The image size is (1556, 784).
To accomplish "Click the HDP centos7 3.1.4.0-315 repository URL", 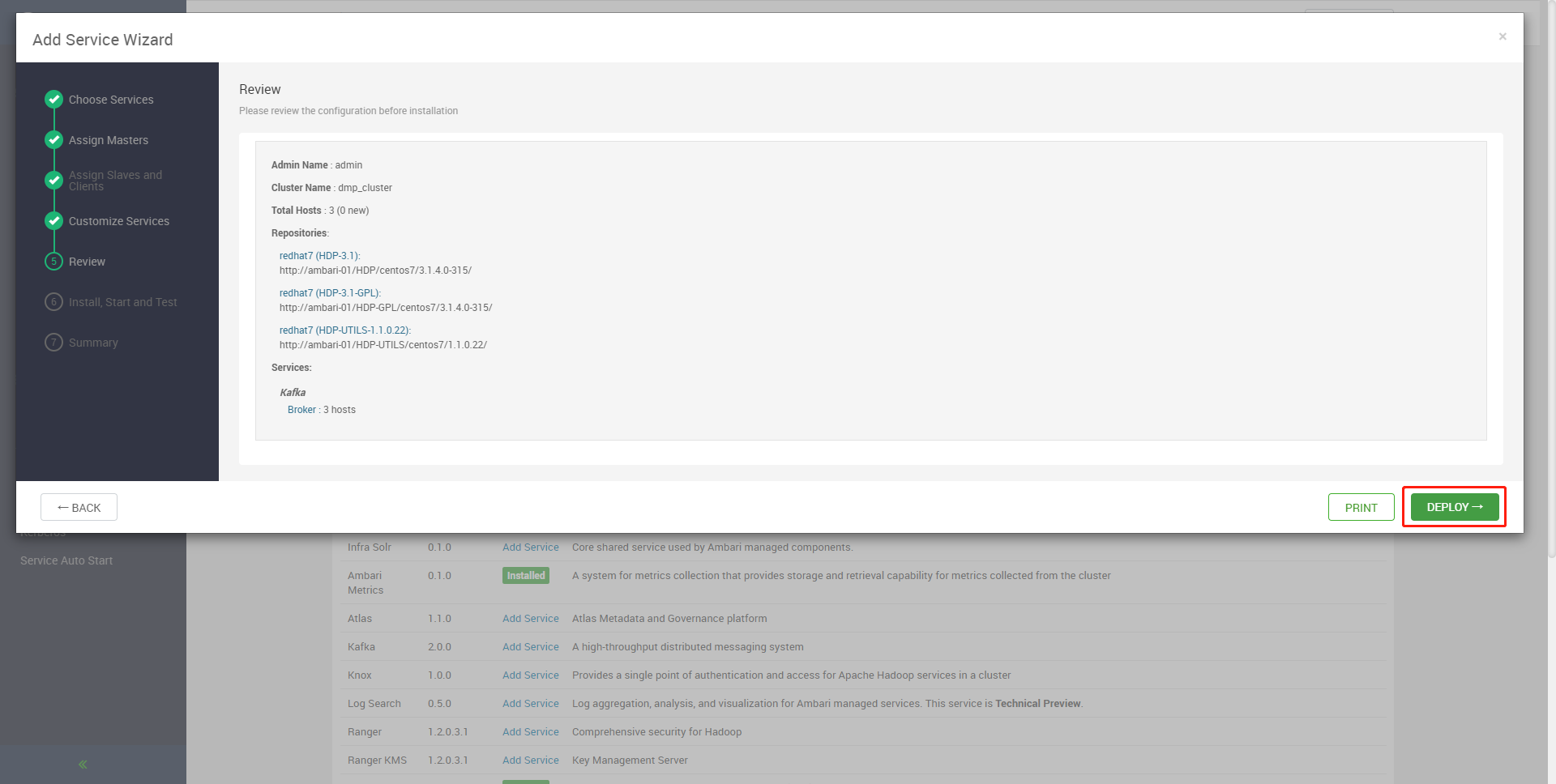I will point(375,271).
